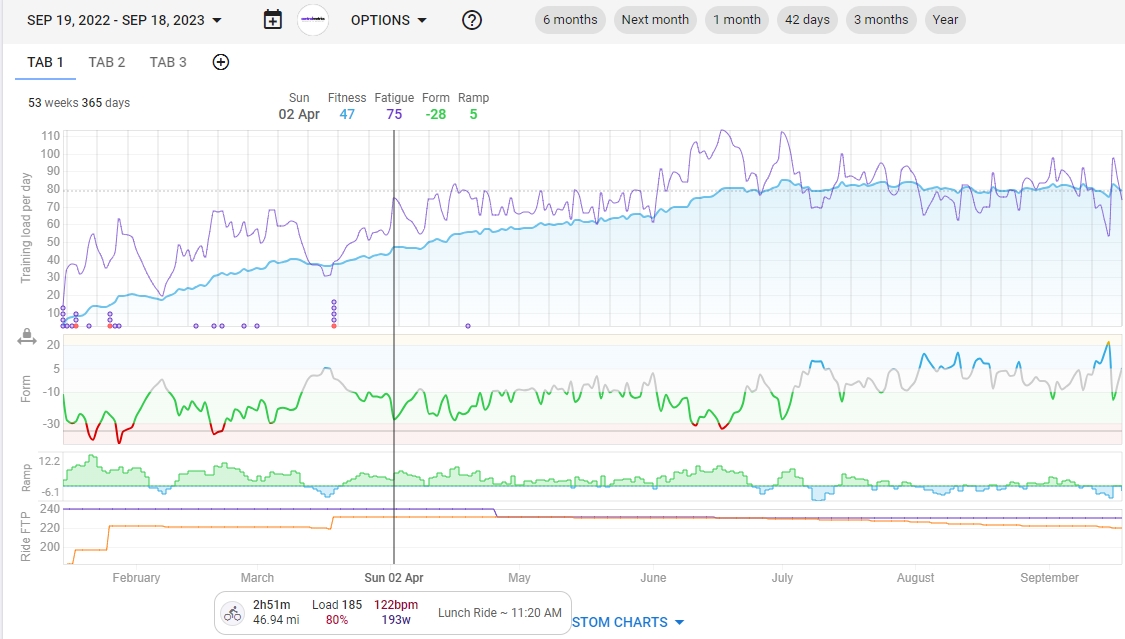1125x639 pixels.
Task: Click the help question mark icon
Action: [472, 20]
